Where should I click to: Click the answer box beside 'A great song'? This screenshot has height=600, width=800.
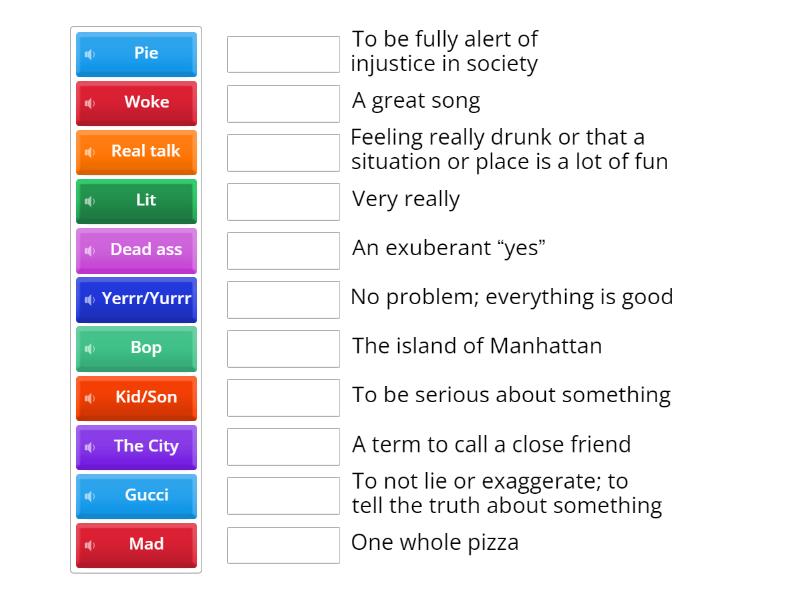(283, 103)
